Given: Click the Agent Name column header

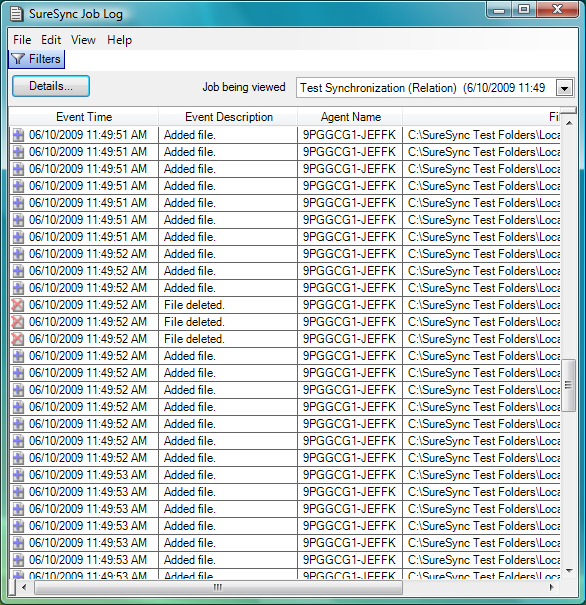Looking at the screenshot, I should tap(350, 117).
